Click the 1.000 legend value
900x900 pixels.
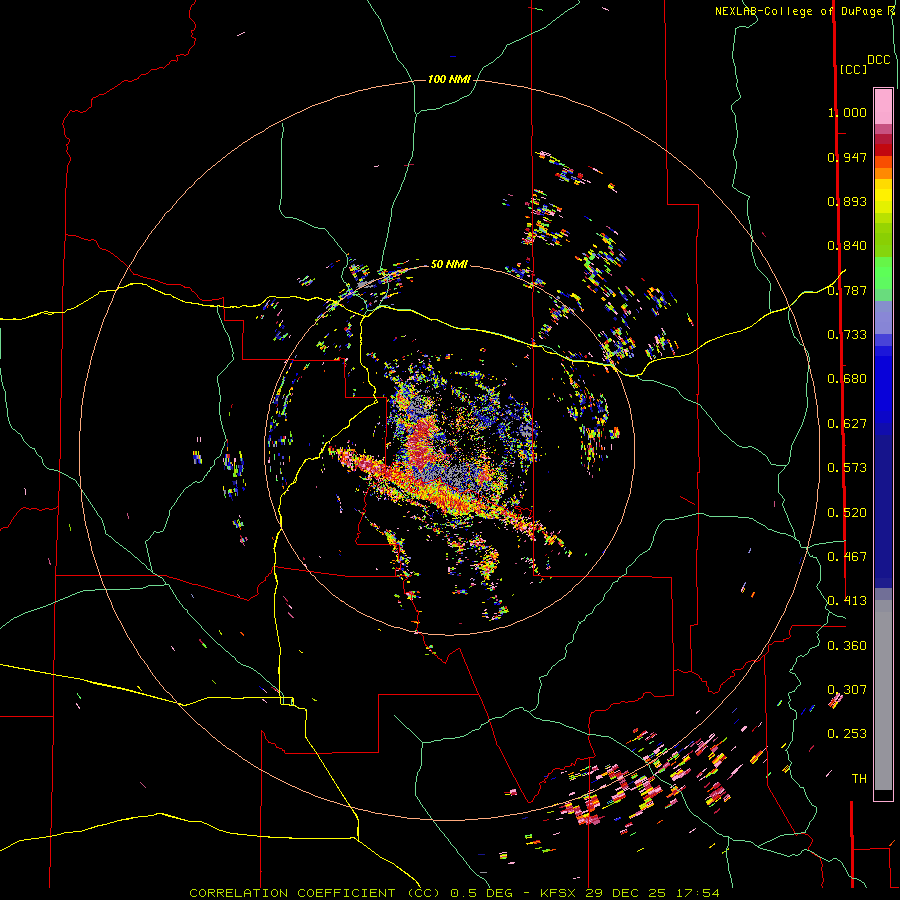pos(847,112)
